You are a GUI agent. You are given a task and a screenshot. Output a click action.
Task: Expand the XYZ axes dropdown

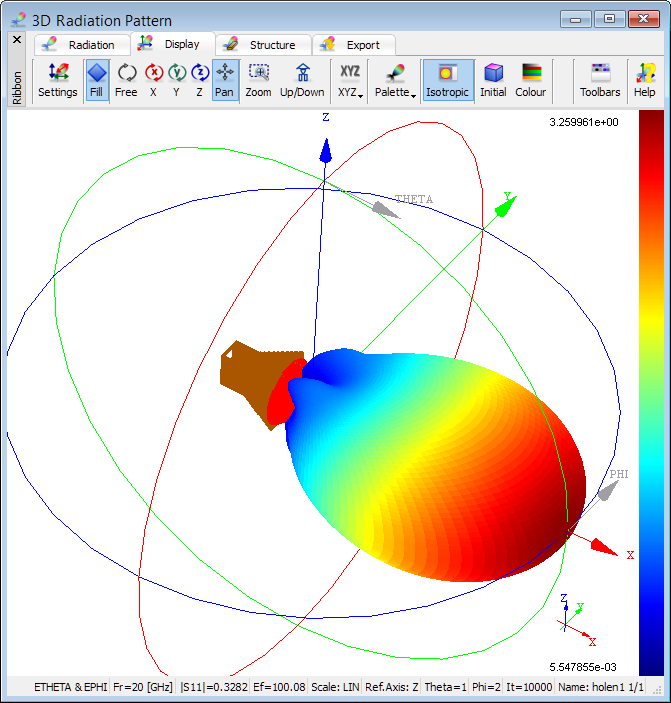click(350, 80)
